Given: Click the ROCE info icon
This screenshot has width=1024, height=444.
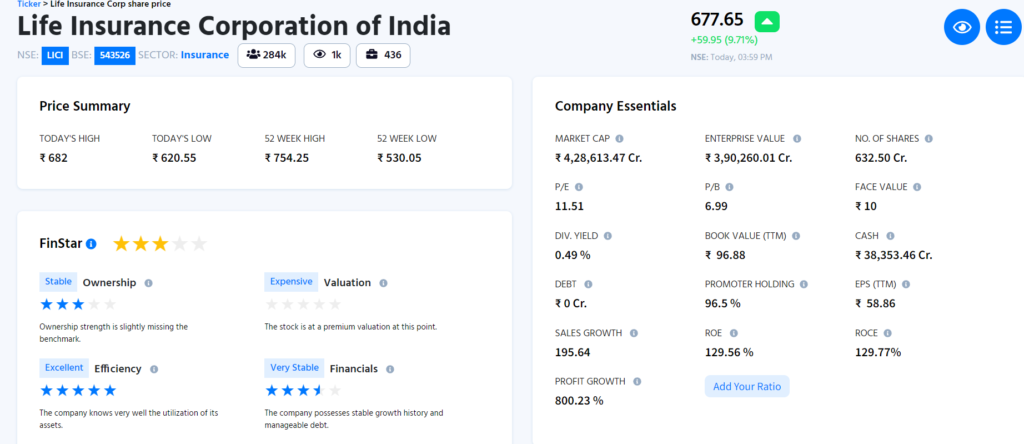Looking at the screenshot, I should (x=888, y=333).
